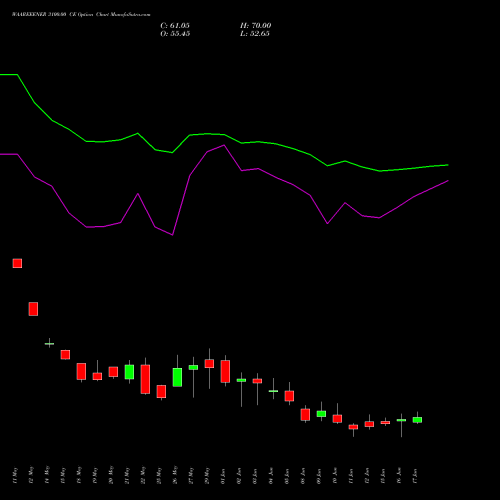The image size is (500, 500).
Task: Click the 17 Jun date label
Action: (x=415, y=476)
